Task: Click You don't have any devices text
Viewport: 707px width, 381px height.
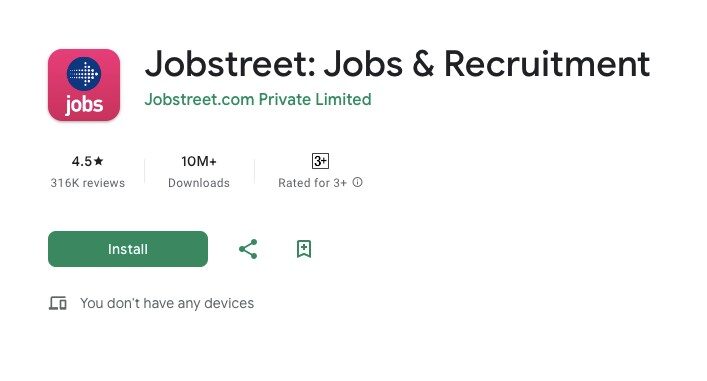Action: coord(167,303)
